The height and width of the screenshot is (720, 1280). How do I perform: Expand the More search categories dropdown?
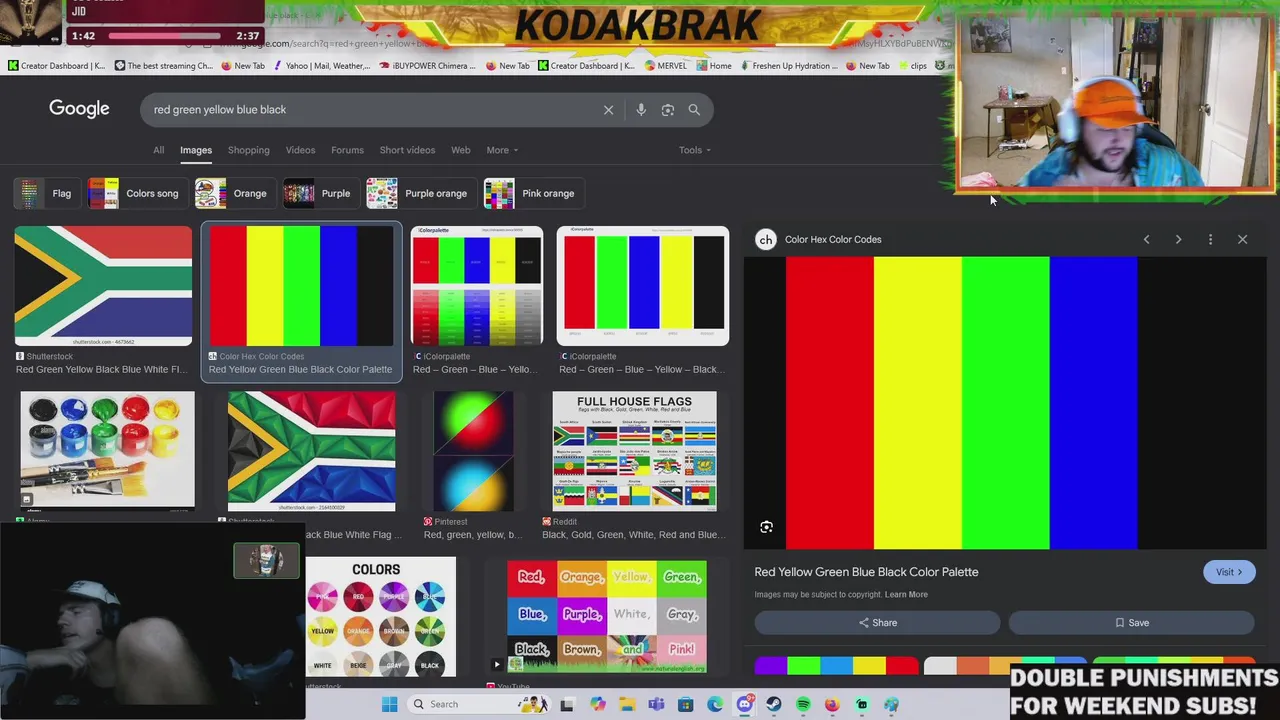[502, 150]
